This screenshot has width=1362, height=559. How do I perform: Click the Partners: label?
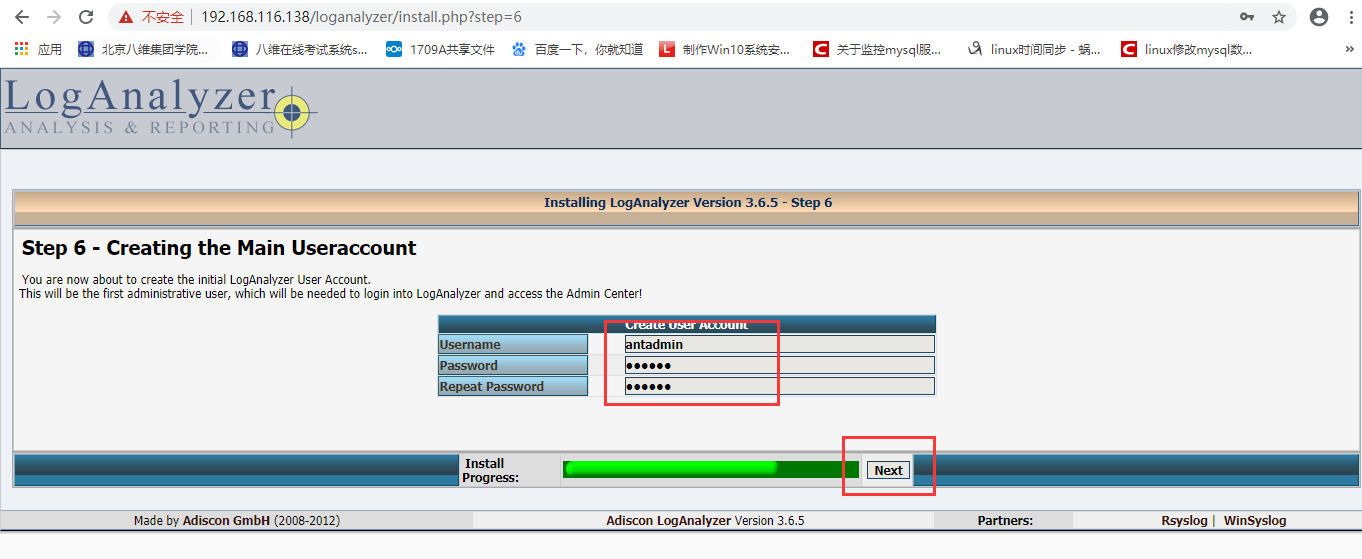tap(1005, 520)
